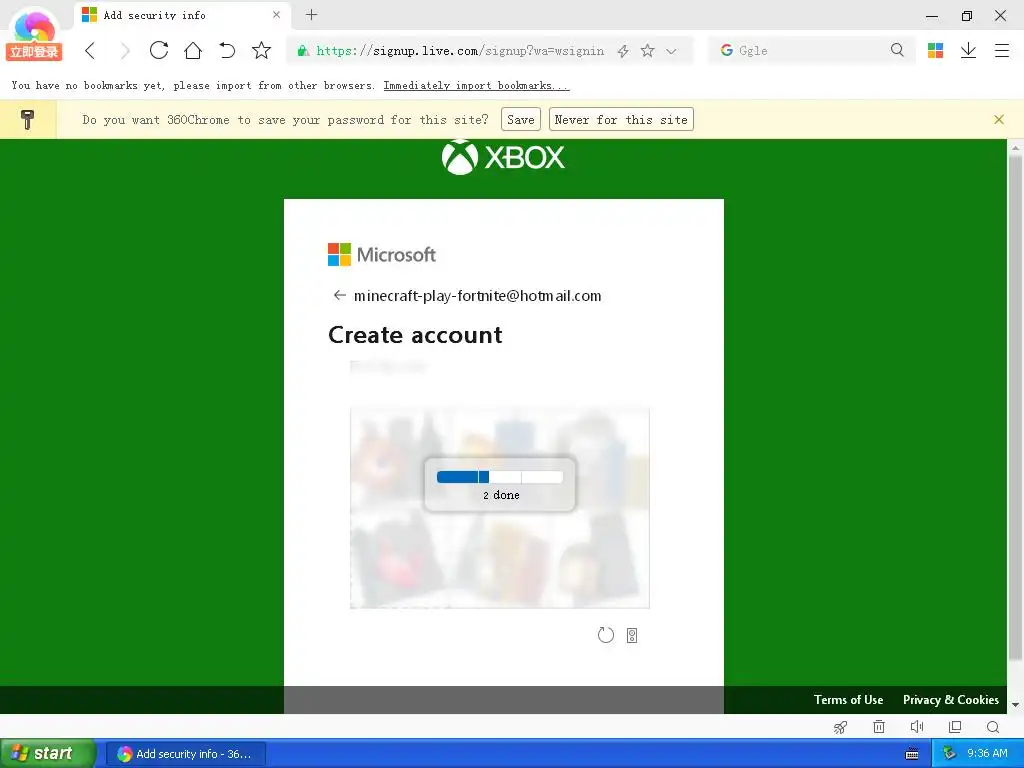This screenshot has width=1024, height=768.
Task: Click the status bar magnifier zoom icon
Action: coord(993,727)
